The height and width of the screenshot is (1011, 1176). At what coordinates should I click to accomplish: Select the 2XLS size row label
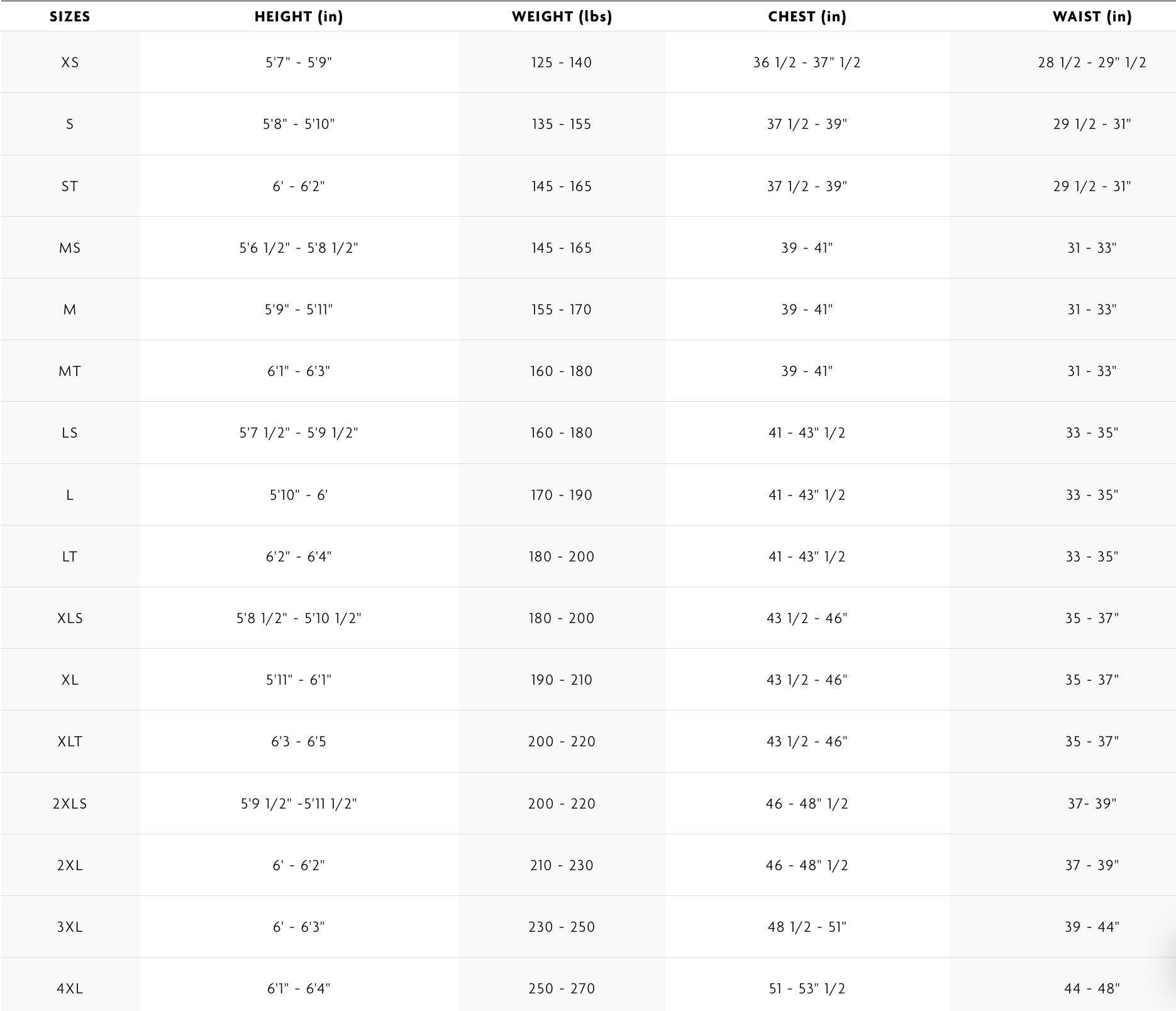[x=70, y=804]
